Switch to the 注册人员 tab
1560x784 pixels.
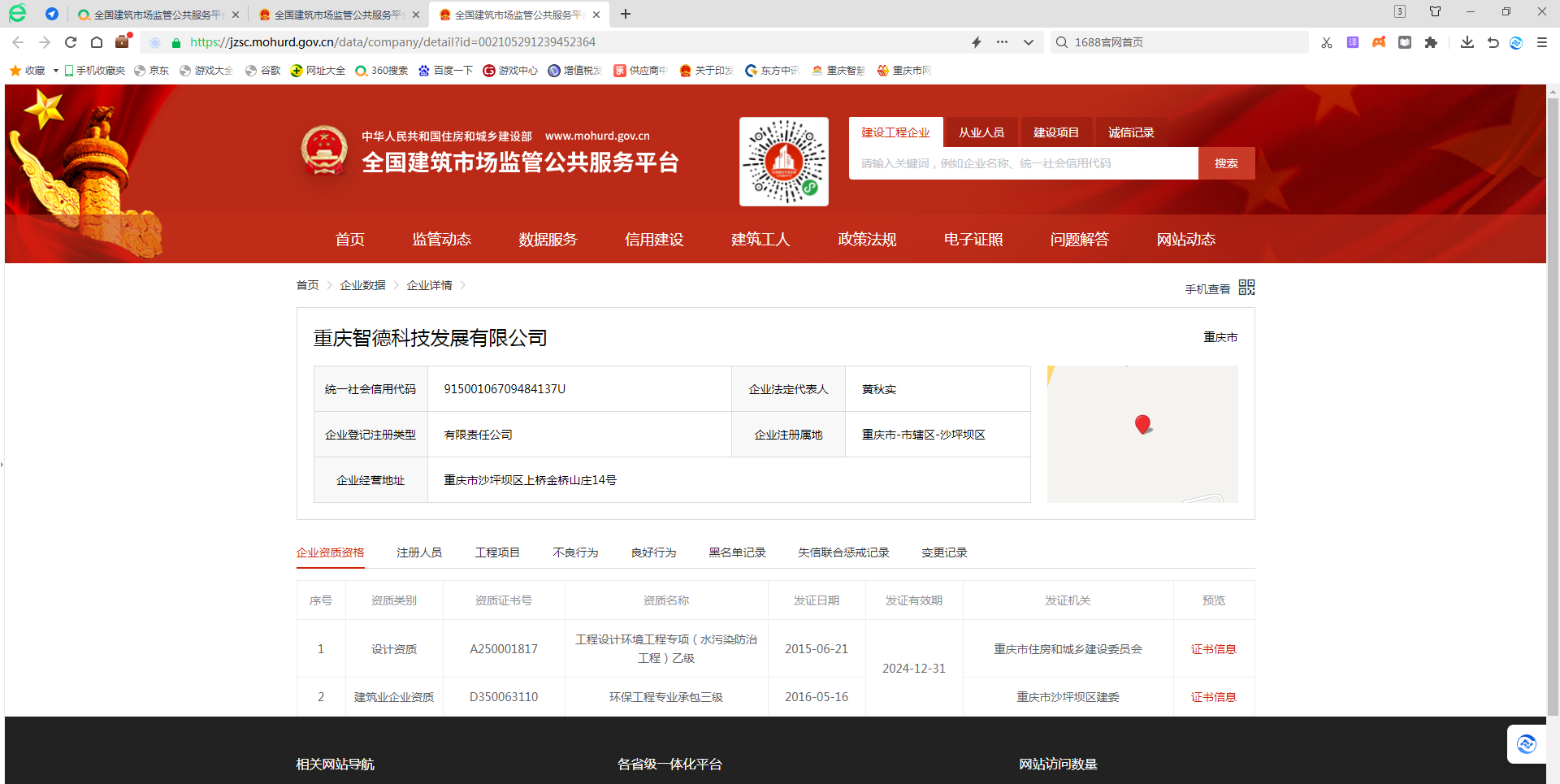point(419,552)
